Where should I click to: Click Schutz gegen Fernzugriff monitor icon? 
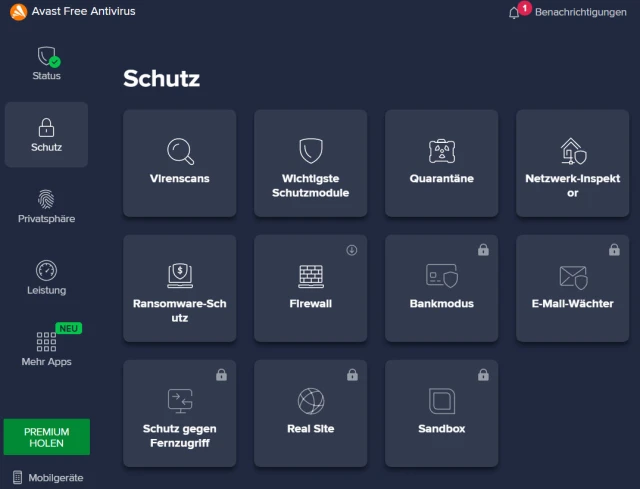point(180,401)
